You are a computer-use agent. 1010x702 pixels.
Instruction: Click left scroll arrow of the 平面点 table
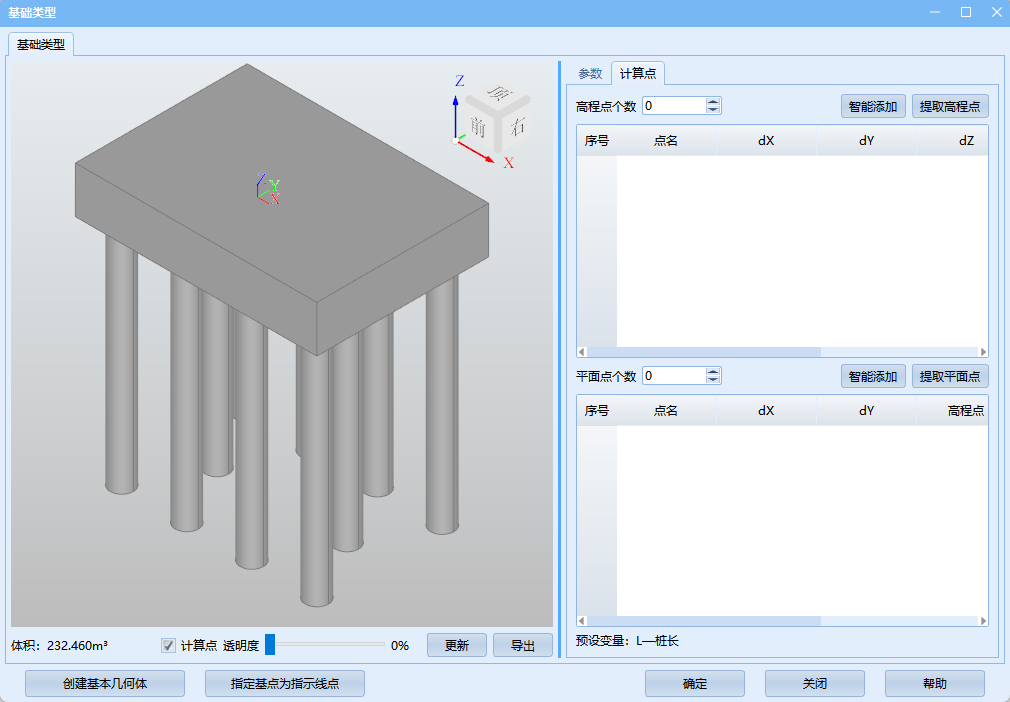[x=582, y=621]
